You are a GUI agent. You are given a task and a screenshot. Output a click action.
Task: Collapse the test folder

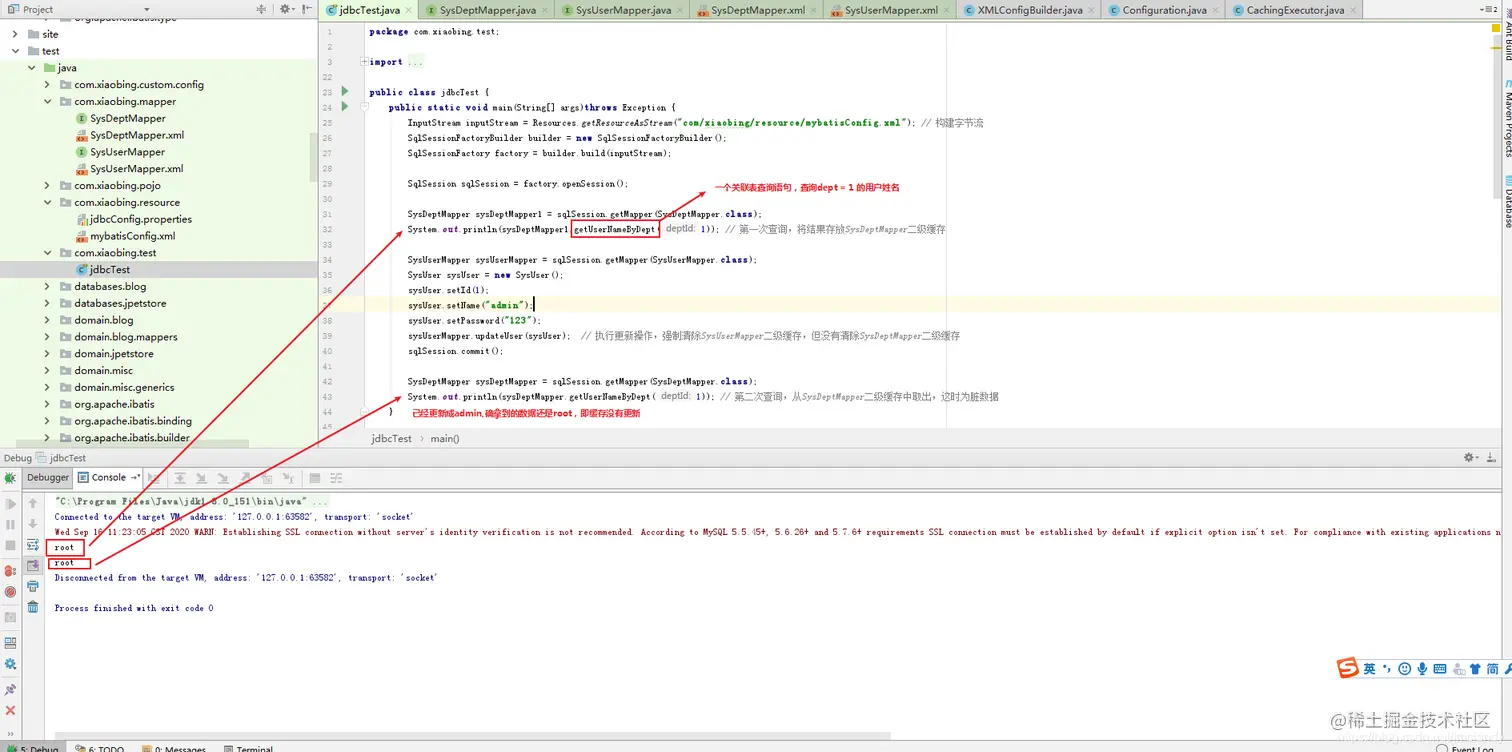tap(15, 51)
